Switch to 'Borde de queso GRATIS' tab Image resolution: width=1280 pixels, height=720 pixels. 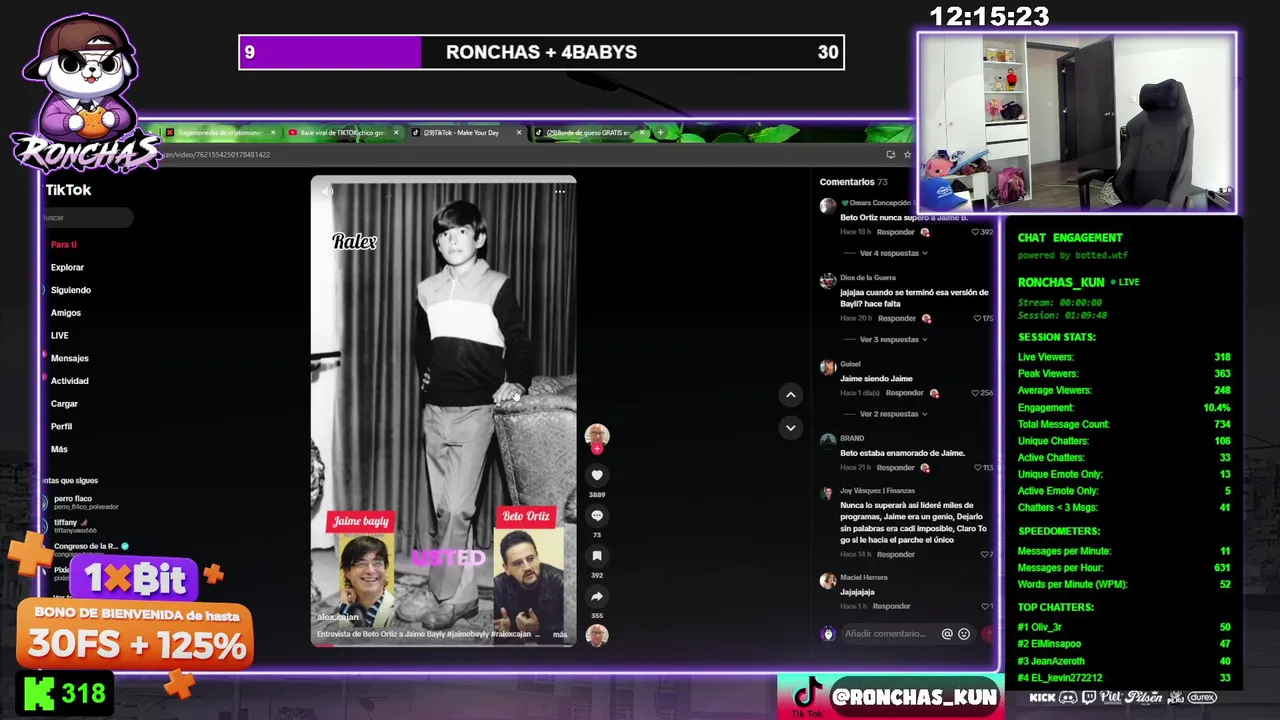click(588, 132)
